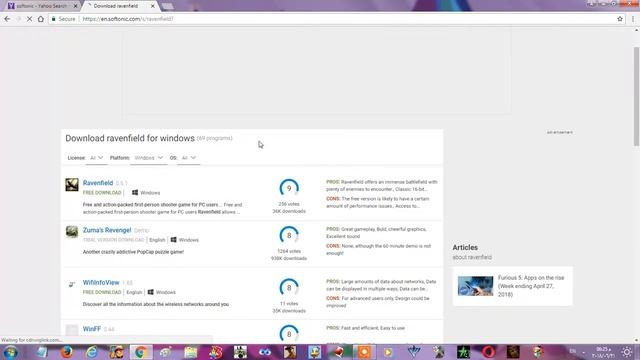Close the Download ravenfield tab
The width and height of the screenshot is (640, 360).
[153, 6]
